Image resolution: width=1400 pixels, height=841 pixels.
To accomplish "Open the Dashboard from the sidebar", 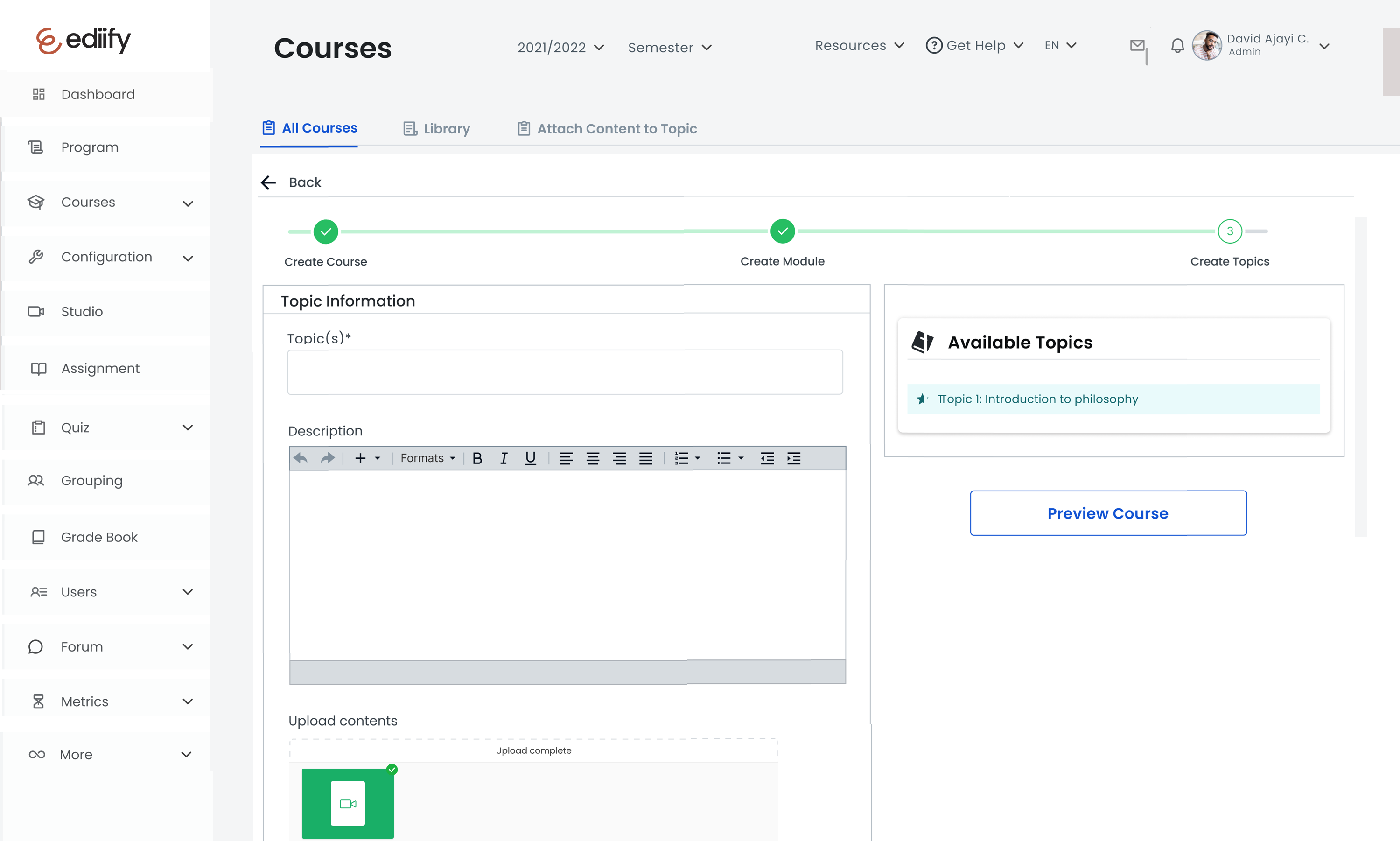I will [x=98, y=94].
